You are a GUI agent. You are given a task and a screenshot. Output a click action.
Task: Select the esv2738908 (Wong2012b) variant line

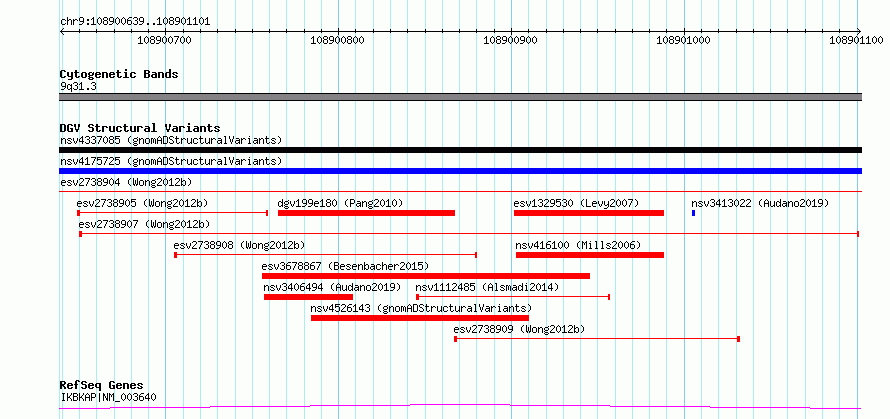pos(326,255)
